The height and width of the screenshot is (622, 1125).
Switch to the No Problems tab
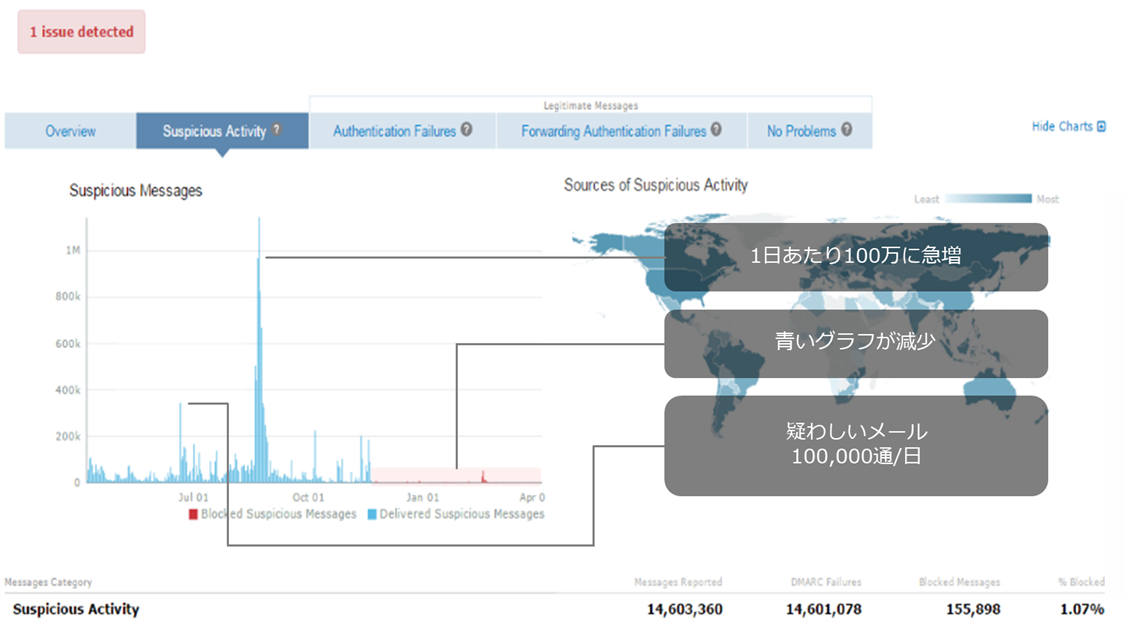click(x=801, y=131)
